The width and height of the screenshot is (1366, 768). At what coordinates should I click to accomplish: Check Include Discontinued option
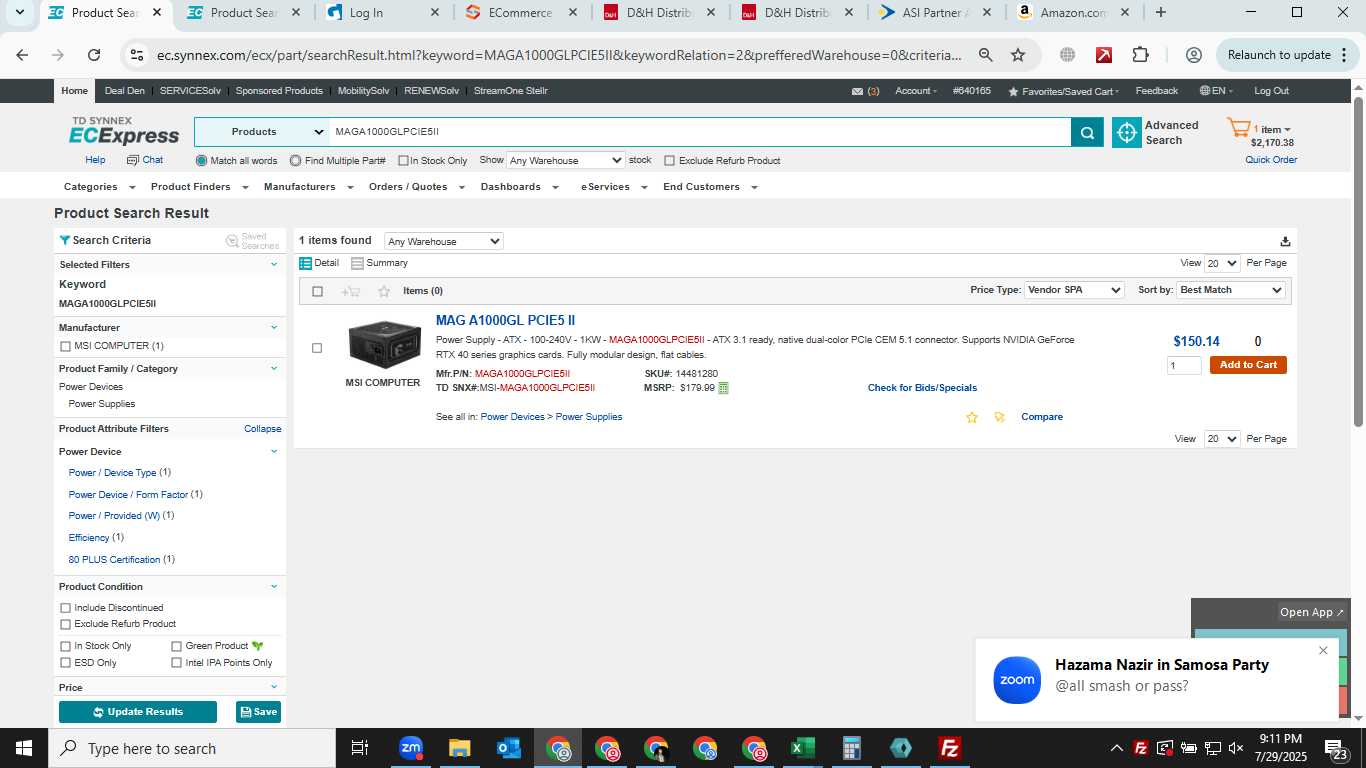tap(66, 608)
